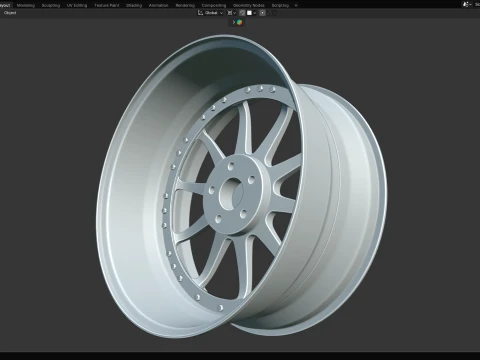This screenshot has width=480, height=360.
Task: Switch to the Scripting workspace tab
Action: 280,5
